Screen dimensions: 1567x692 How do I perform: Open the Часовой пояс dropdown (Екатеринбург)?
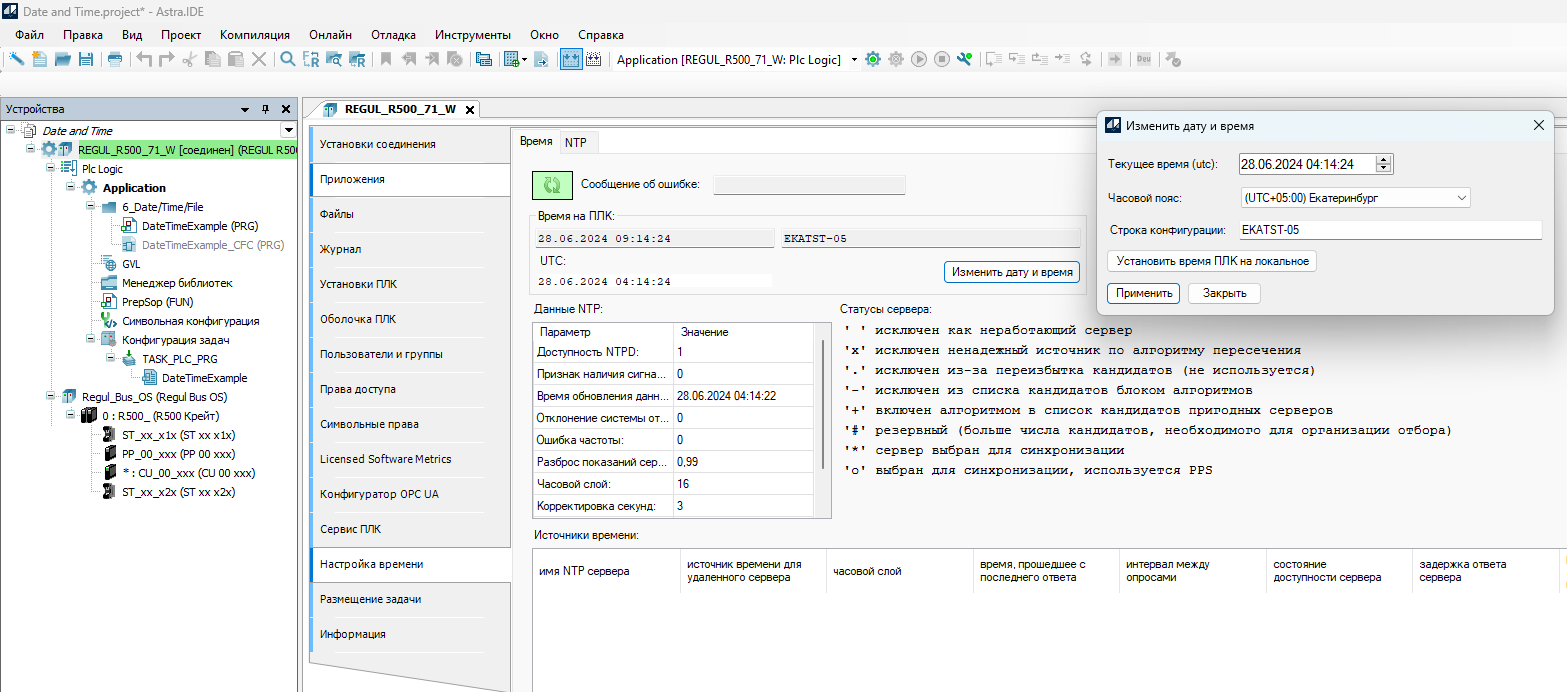point(1354,198)
